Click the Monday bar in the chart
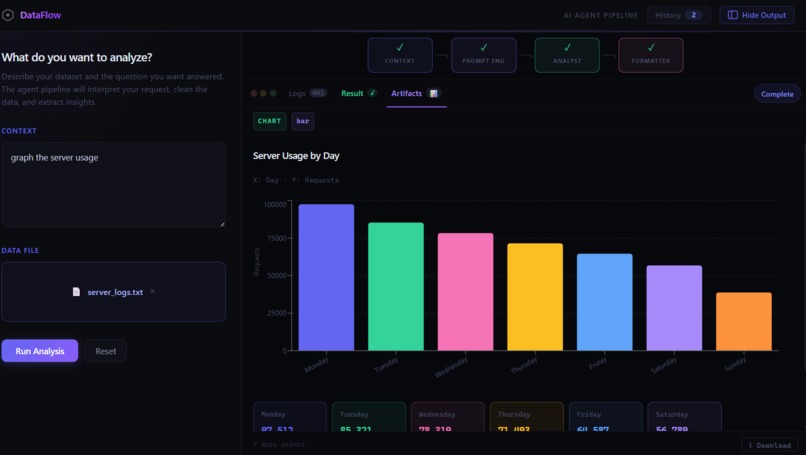806x455 pixels. [x=326, y=278]
